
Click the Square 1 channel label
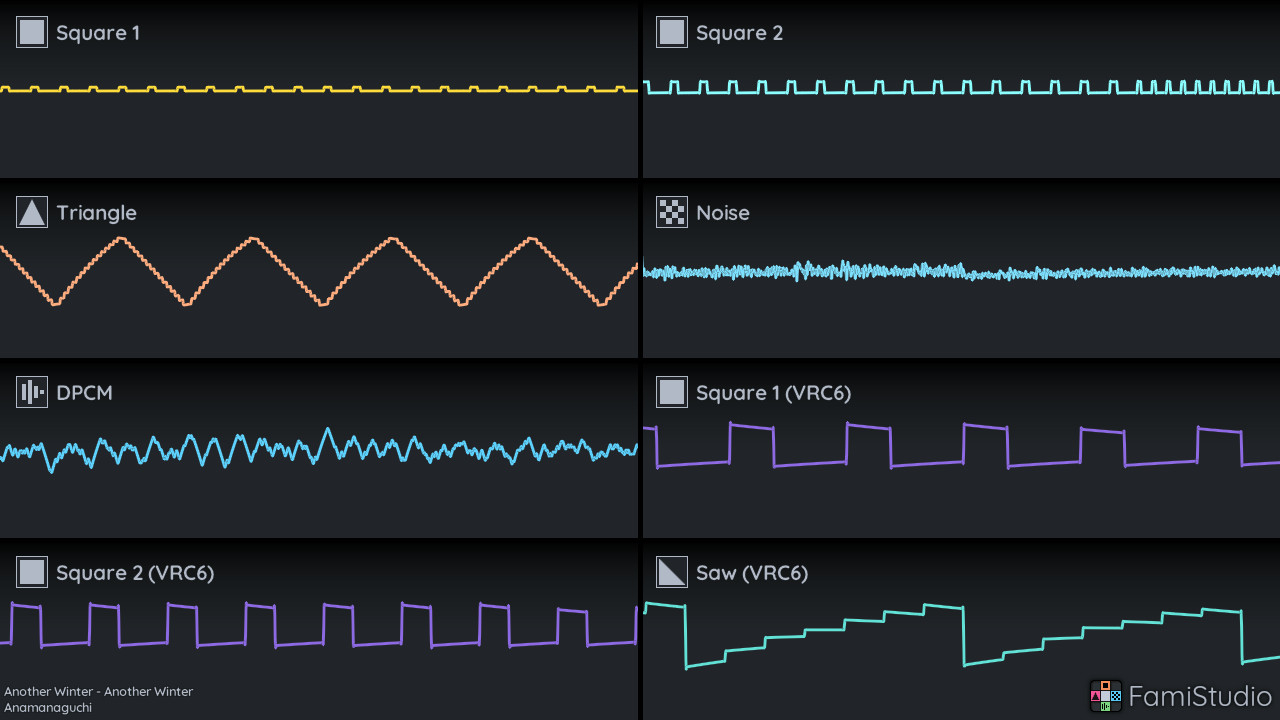[x=98, y=33]
